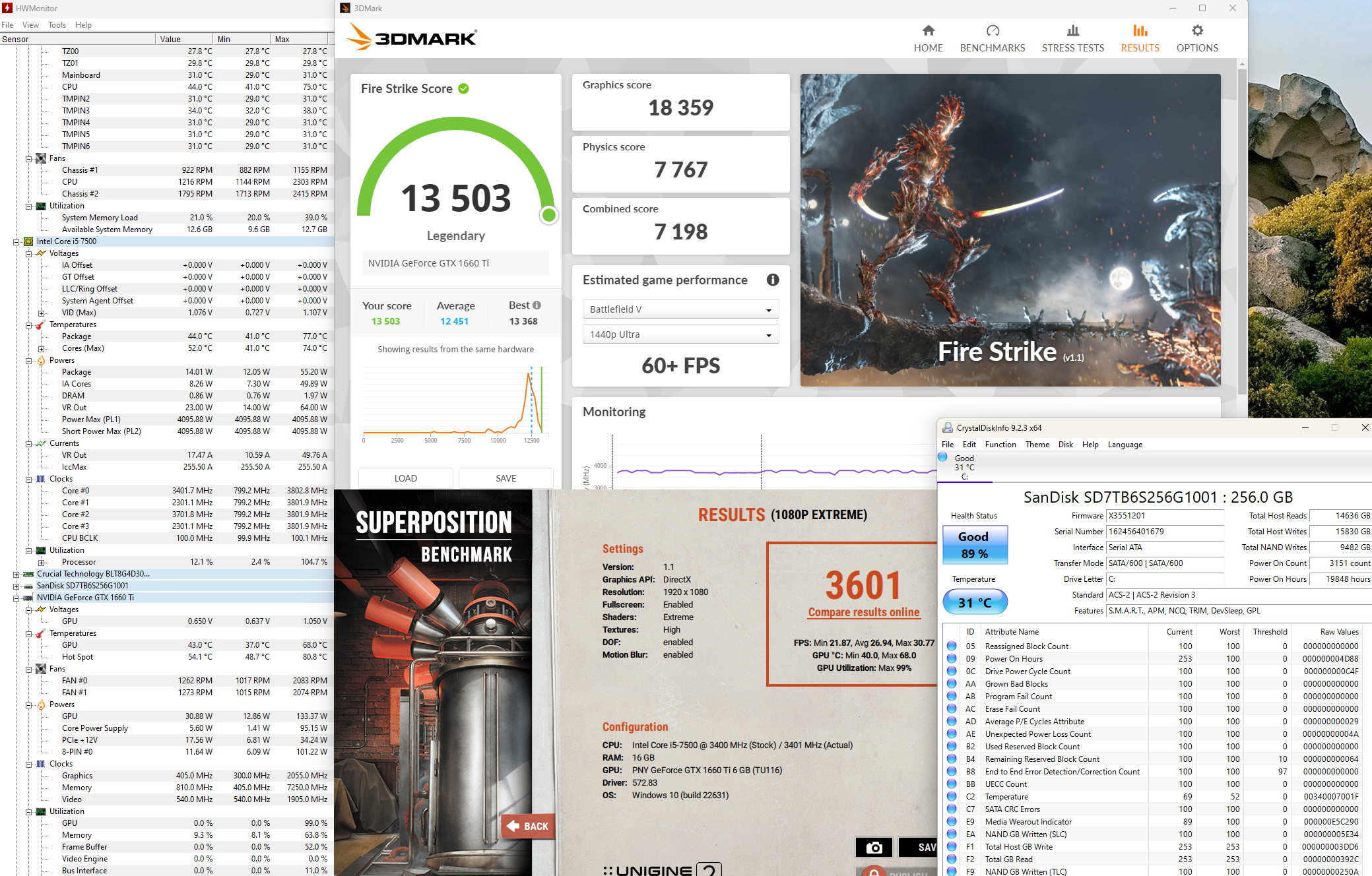The image size is (1372, 876).
Task: Open STRESS TESTS section in 3DMark
Action: pos(1072,39)
